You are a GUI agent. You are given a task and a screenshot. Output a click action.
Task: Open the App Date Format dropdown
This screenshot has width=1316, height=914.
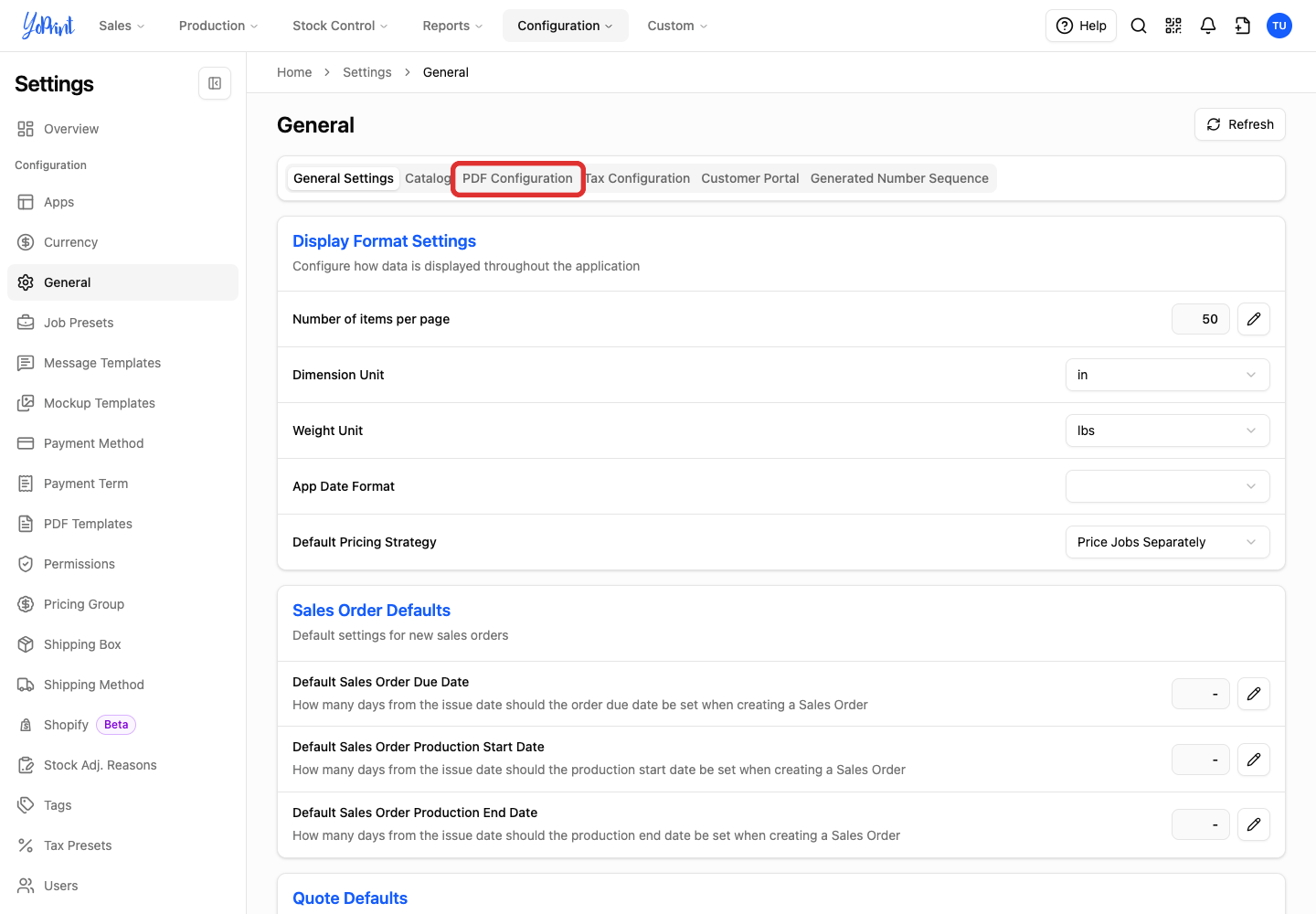point(1167,486)
